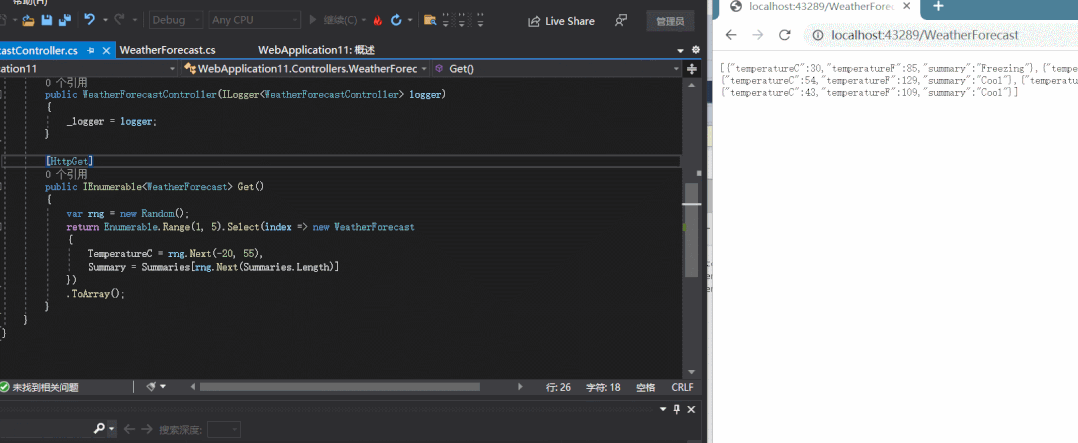The width and height of the screenshot is (1078, 443).
Task: Click the browser site info icon
Action: [817, 35]
